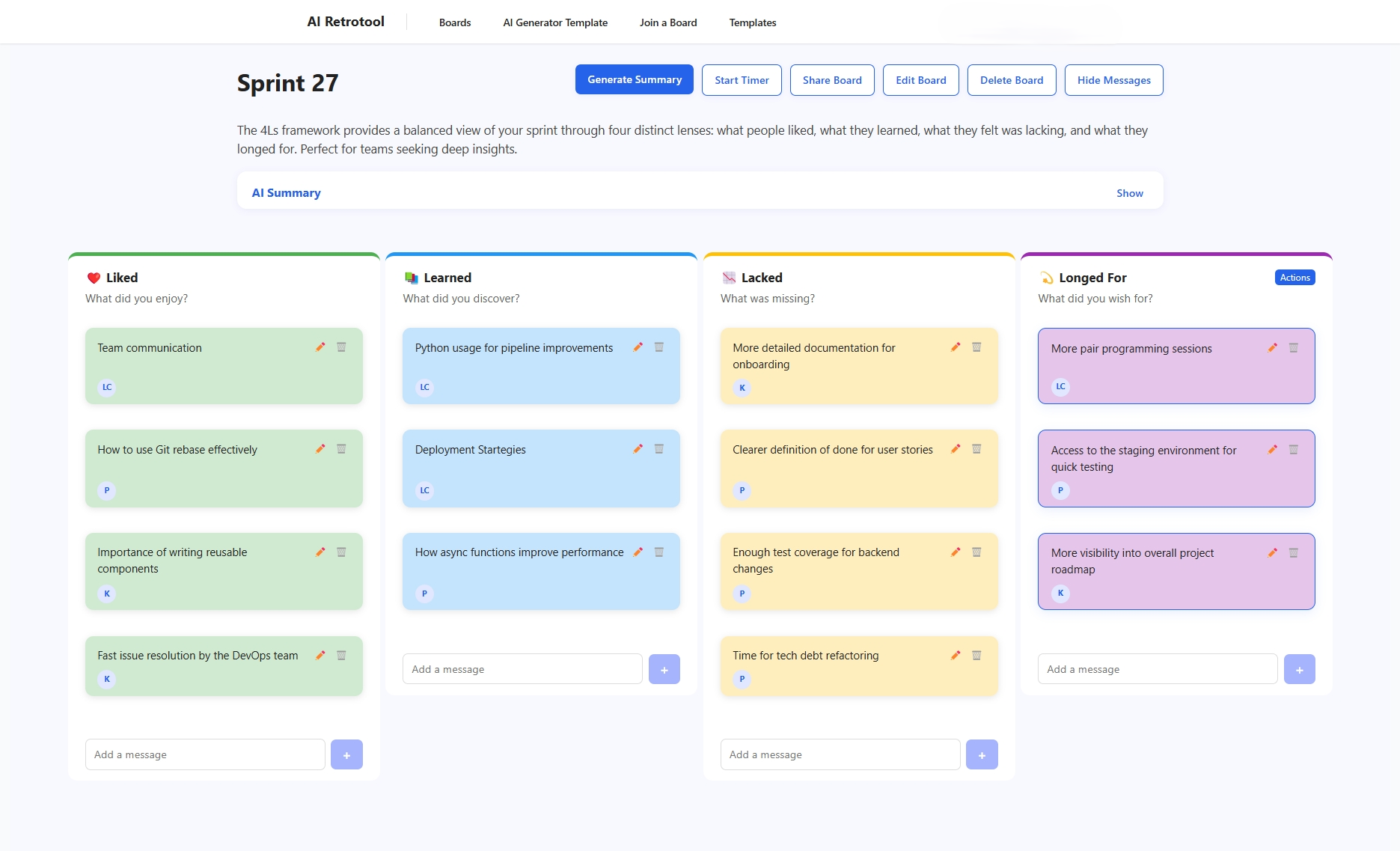Edit the 'Deployment Startegies' card
The image size is (1400, 851).
[638, 448]
